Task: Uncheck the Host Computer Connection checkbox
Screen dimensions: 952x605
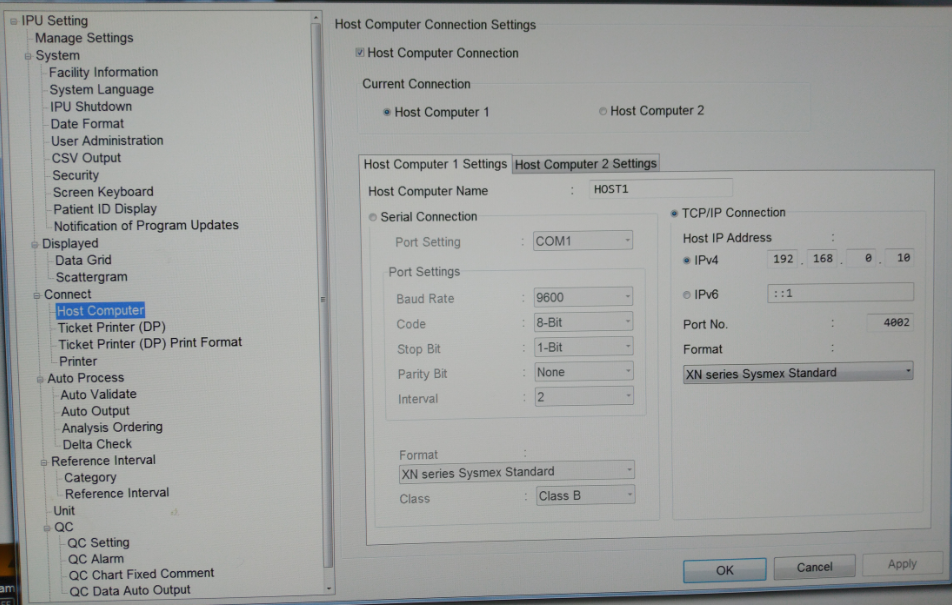Action: point(360,53)
